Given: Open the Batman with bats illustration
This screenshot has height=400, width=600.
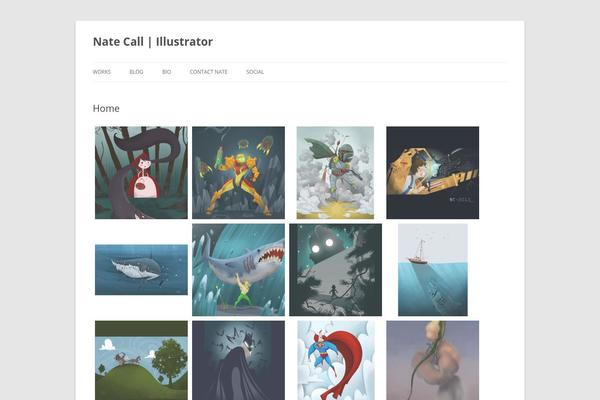Looking at the screenshot, I should [x=238, y=360].
